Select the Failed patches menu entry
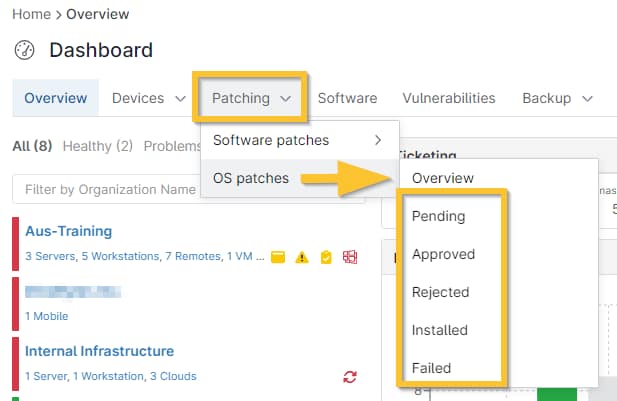Viewport: 617px width, 401px height. pos(431,368)
